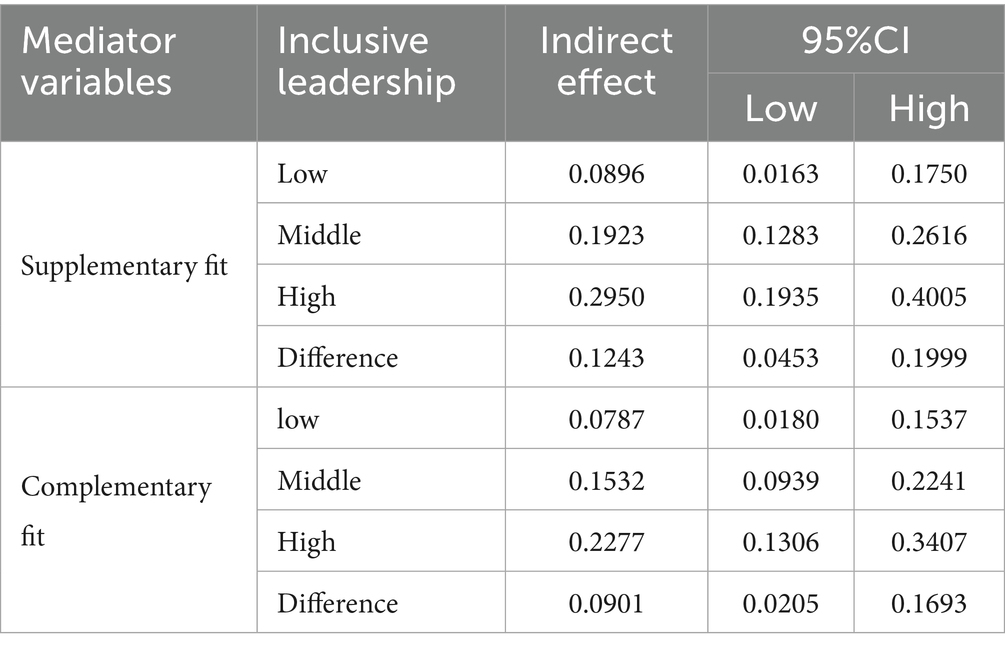This screenshot has width=1005, height=651.
Task: Click the Low sub-header under 95%CI
Action: click(x=781, y=108)
